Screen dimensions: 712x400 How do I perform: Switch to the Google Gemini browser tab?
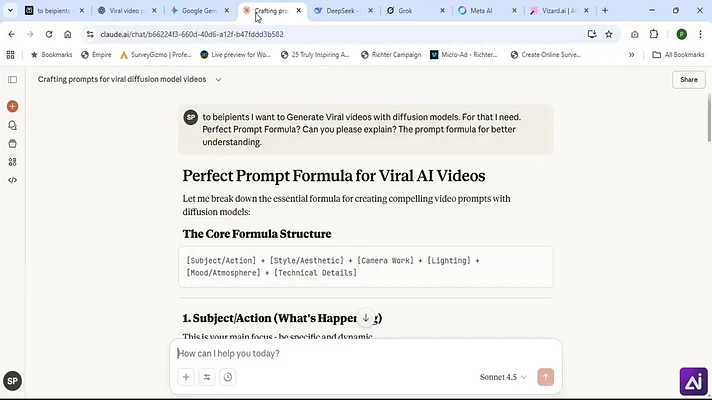pyautogui.click(x=200, y=10)
